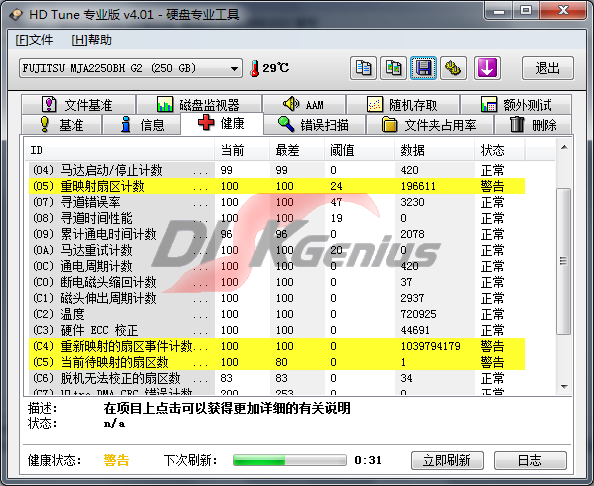The width and height of the screenshot is (594, 486).
Task: Click the 日志 button
Action: (530, 460)
